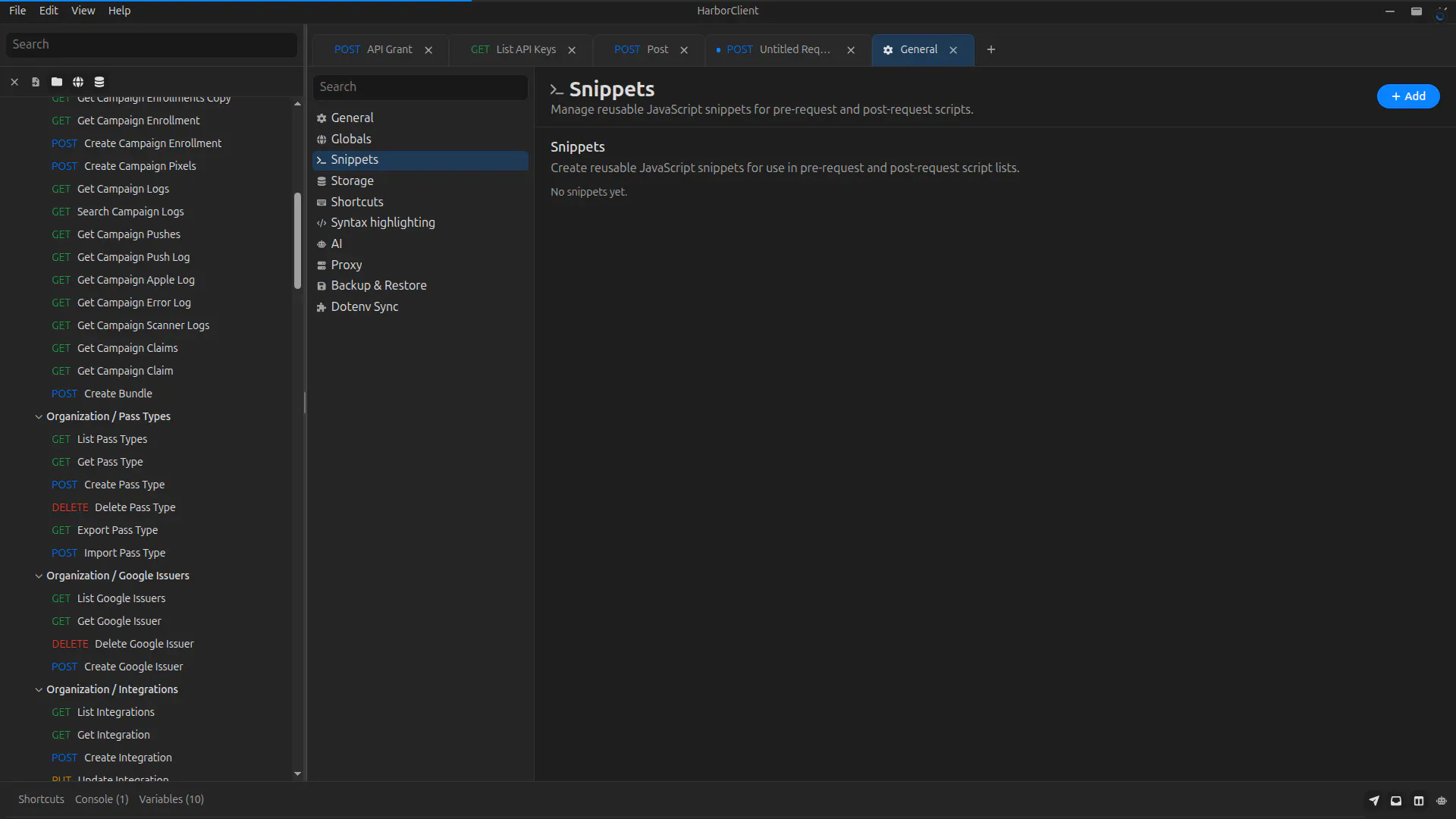Open a new tab with the plus icon
This screenshot has height=819, width=1456.
991,50
